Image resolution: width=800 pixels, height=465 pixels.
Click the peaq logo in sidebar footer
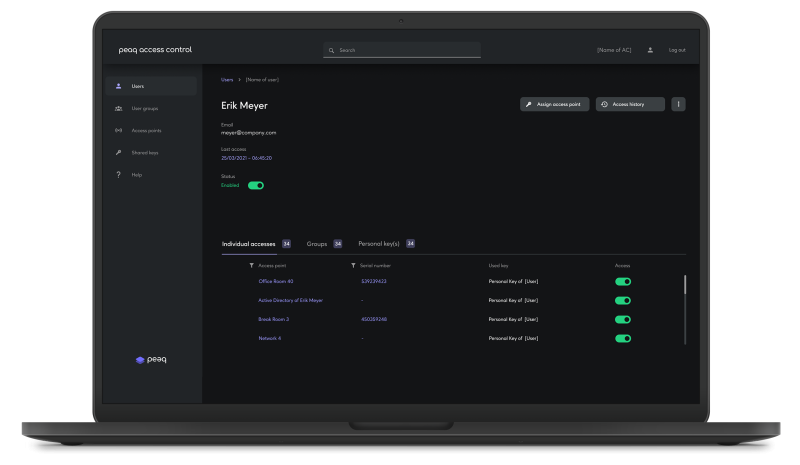tap(151, 360)
